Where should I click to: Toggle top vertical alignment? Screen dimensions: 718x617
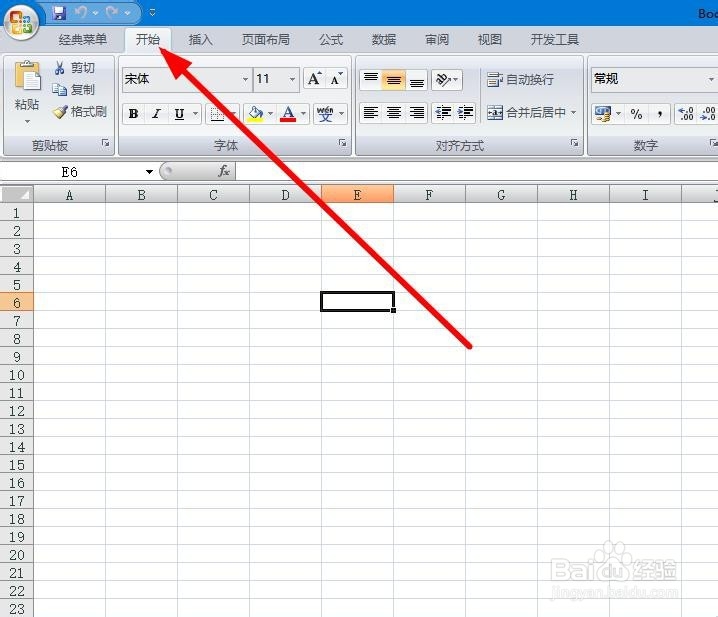click(x=371, y=80)
